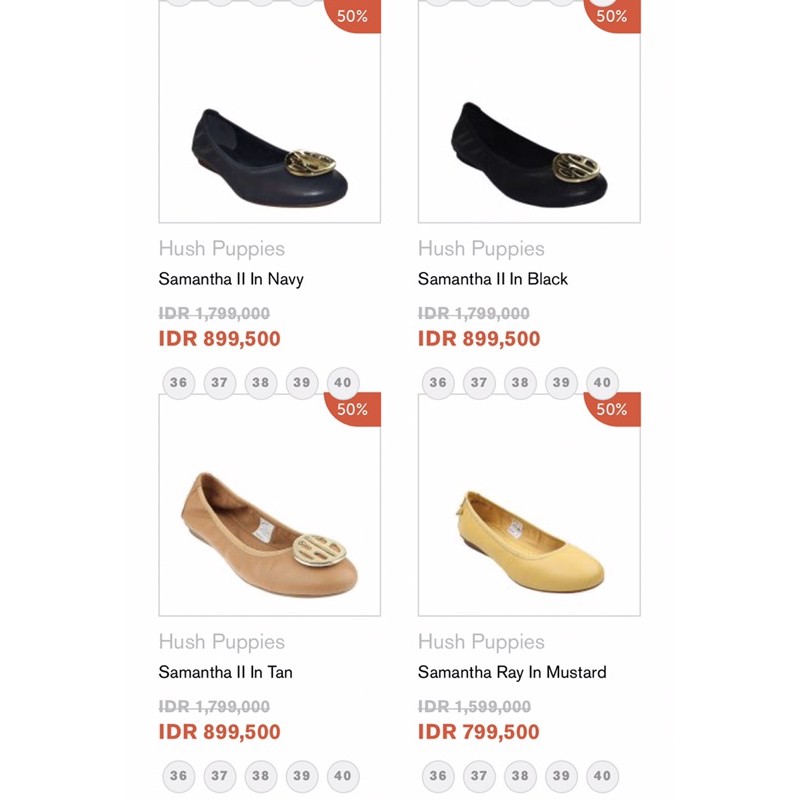Select size 40 for Samantha II In Black
Viewport: 800px width, 800px height.
602,383
